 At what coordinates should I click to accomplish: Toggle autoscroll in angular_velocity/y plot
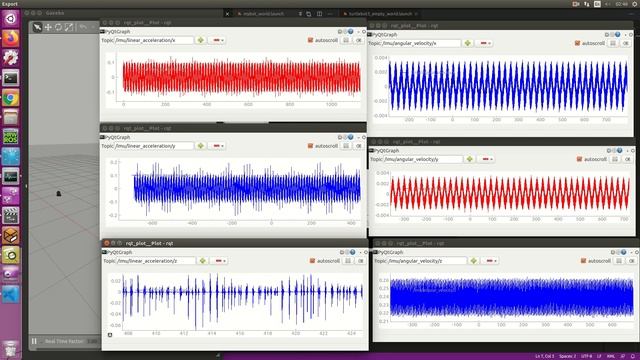pyautogui.click(x=592, y=159)
